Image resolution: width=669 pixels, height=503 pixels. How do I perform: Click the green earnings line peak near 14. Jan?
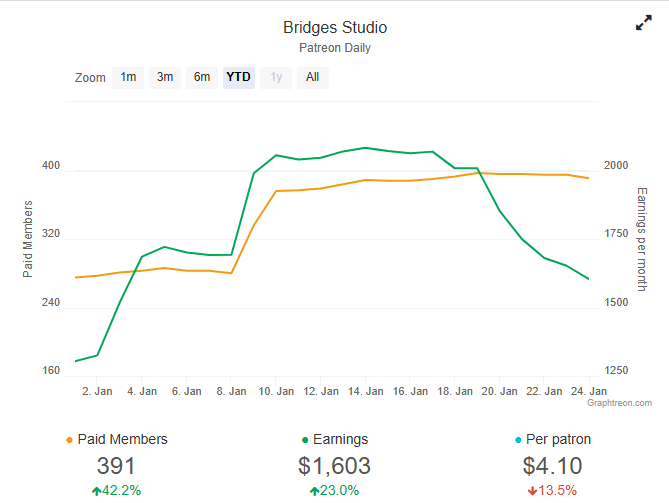[x=365, y=148]
